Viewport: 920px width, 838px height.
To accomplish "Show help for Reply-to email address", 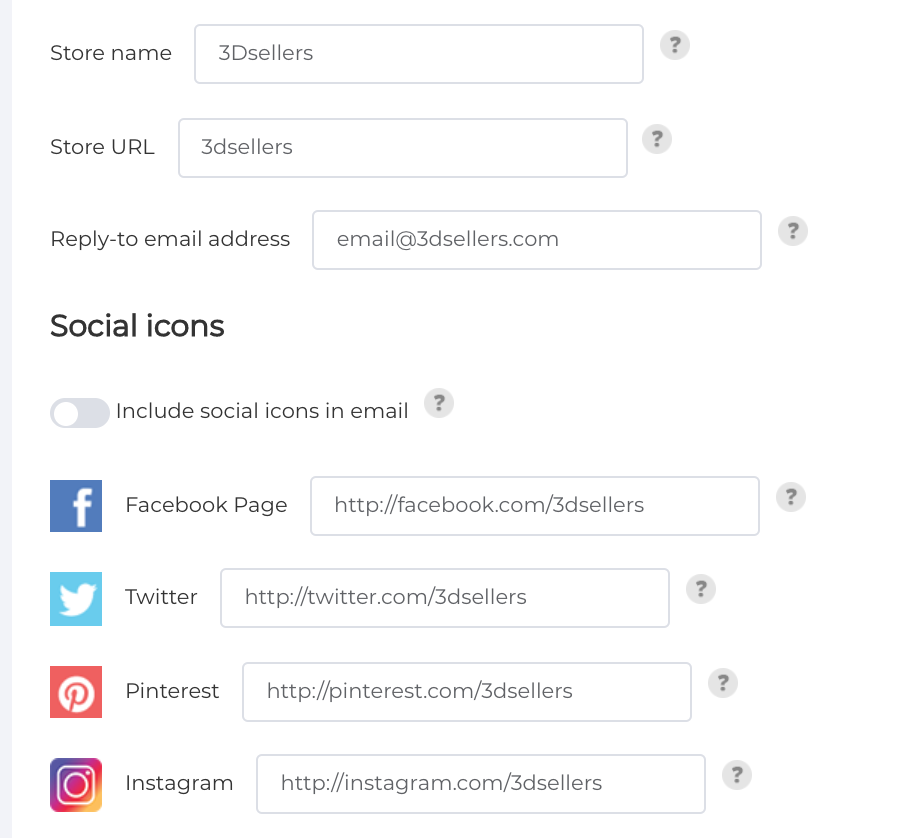I will click(793, 231).
